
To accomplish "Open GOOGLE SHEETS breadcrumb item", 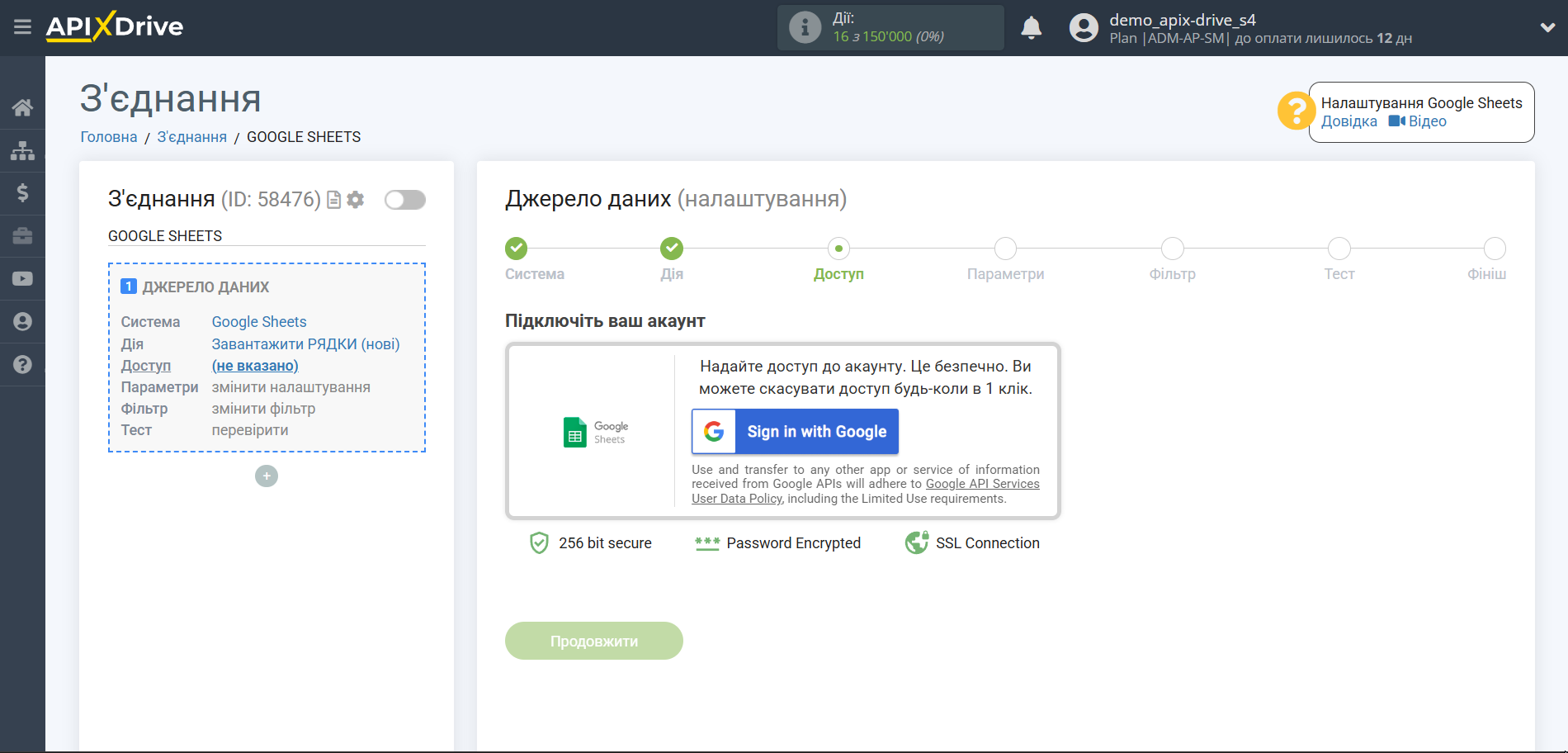I will pos(304,136).
